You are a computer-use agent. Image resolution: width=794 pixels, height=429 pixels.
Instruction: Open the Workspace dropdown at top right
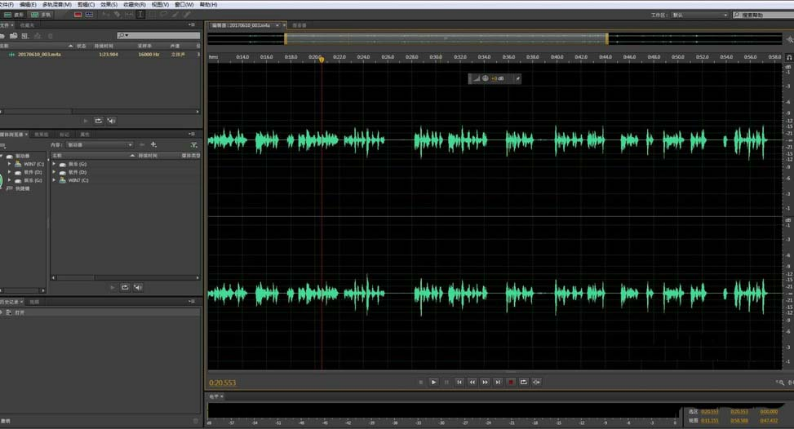[700, 15]
